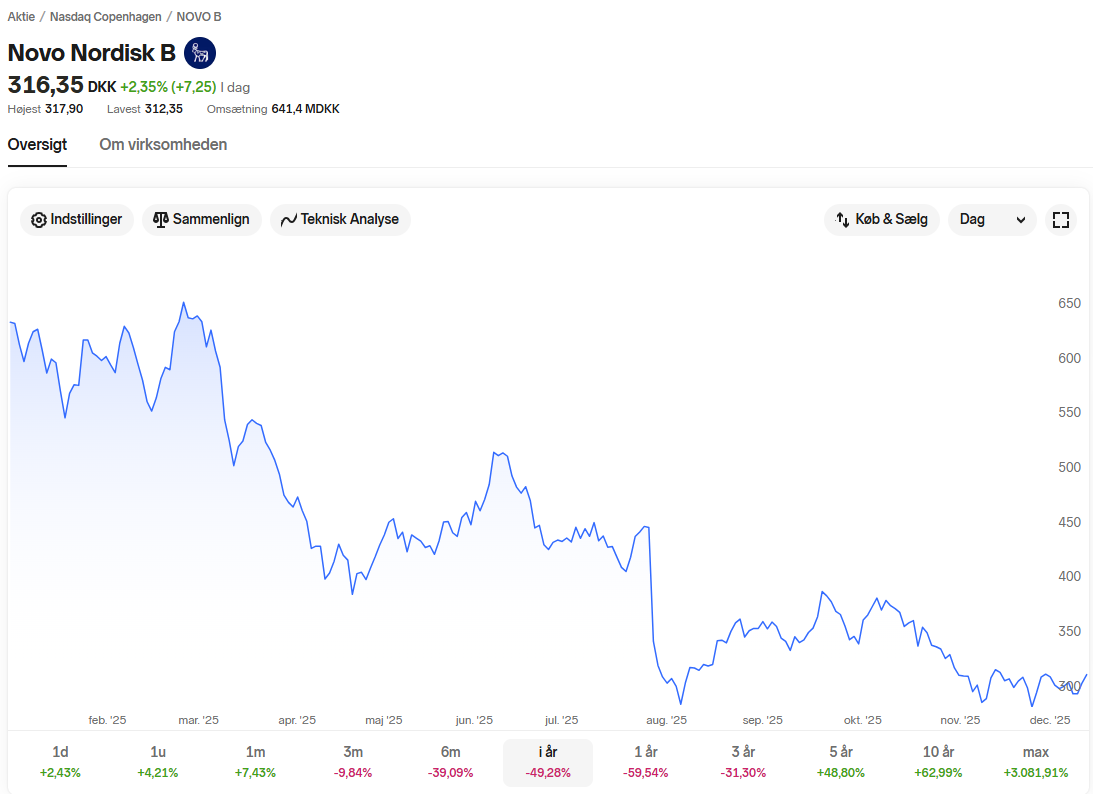Expand the chart to fullscreen
Screen dimensions: 1093x794
(x=1060, y=220)
